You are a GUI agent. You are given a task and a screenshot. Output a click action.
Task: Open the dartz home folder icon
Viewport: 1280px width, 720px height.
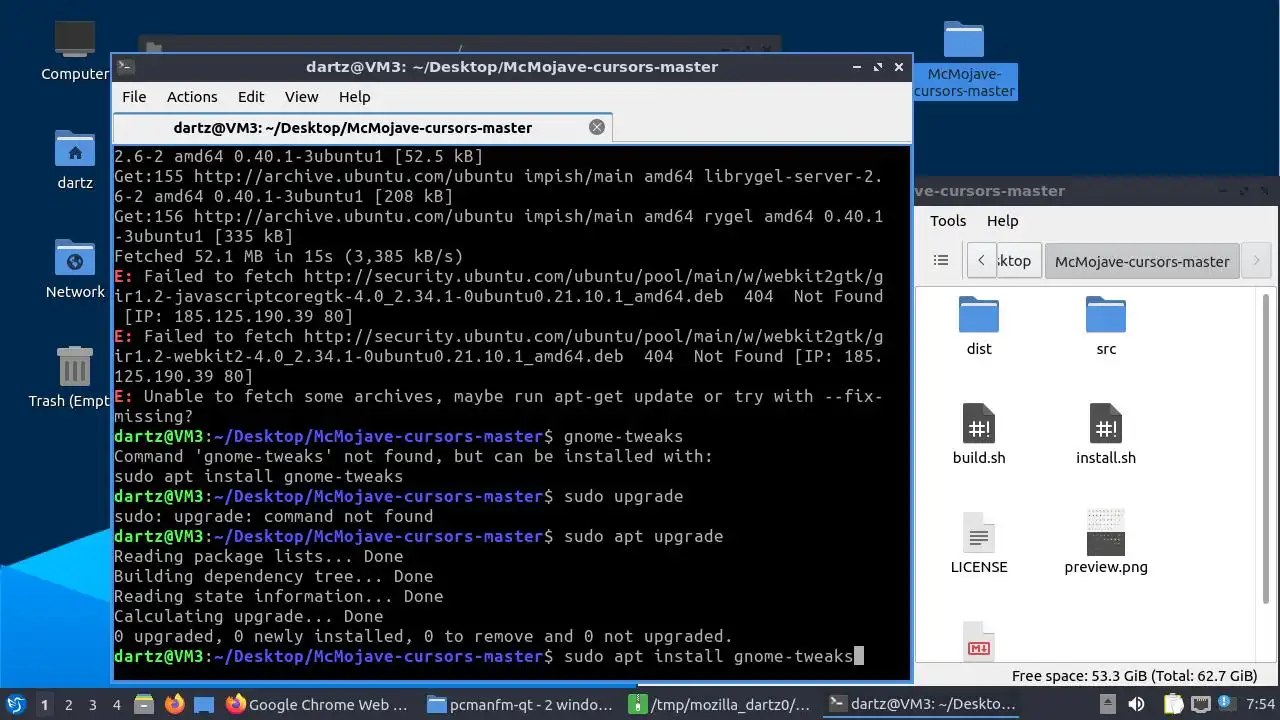click(x=74, y=160)
